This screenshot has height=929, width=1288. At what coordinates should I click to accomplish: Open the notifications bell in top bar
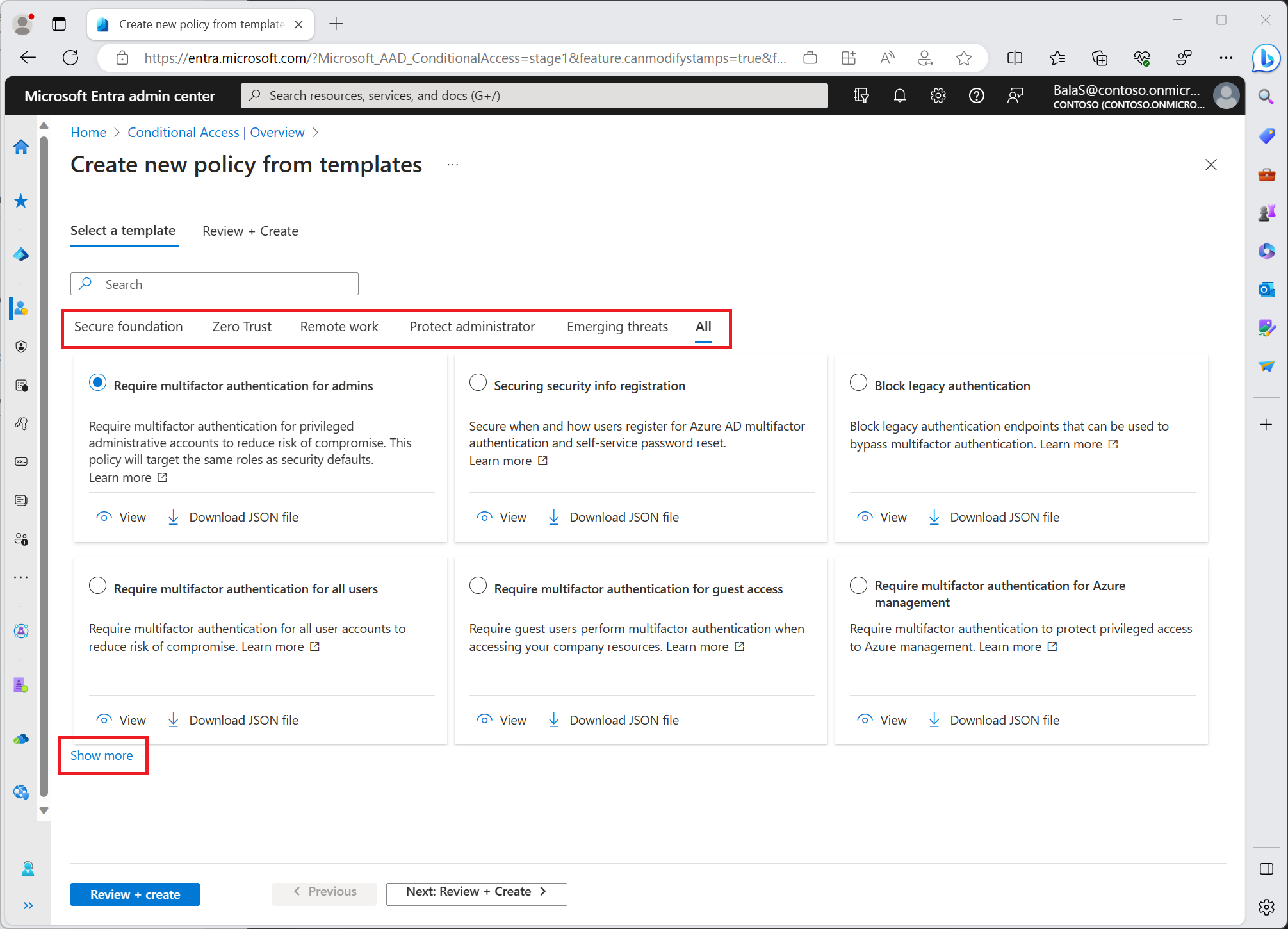click(899, 95)
